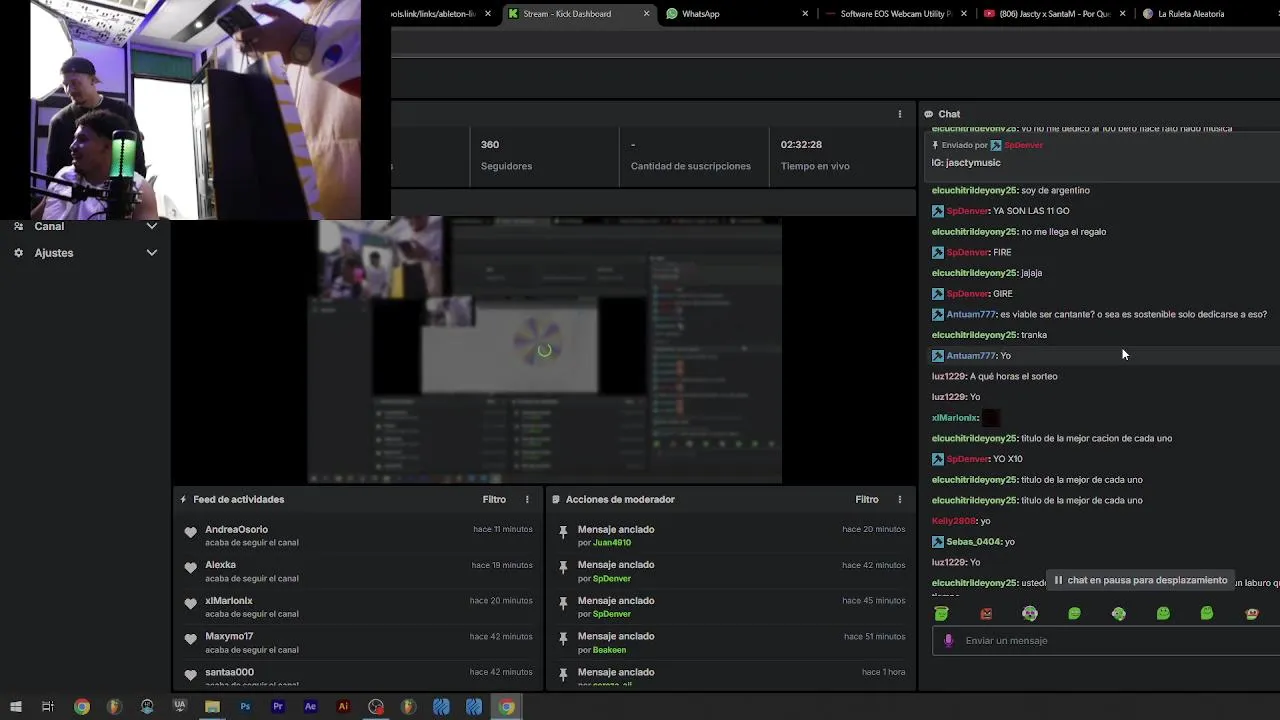Image resolution: width=1280 pixels, height=720 pixels.
Task: Resume chat via pause scrolling banner
Action: tap(1139, 580)
